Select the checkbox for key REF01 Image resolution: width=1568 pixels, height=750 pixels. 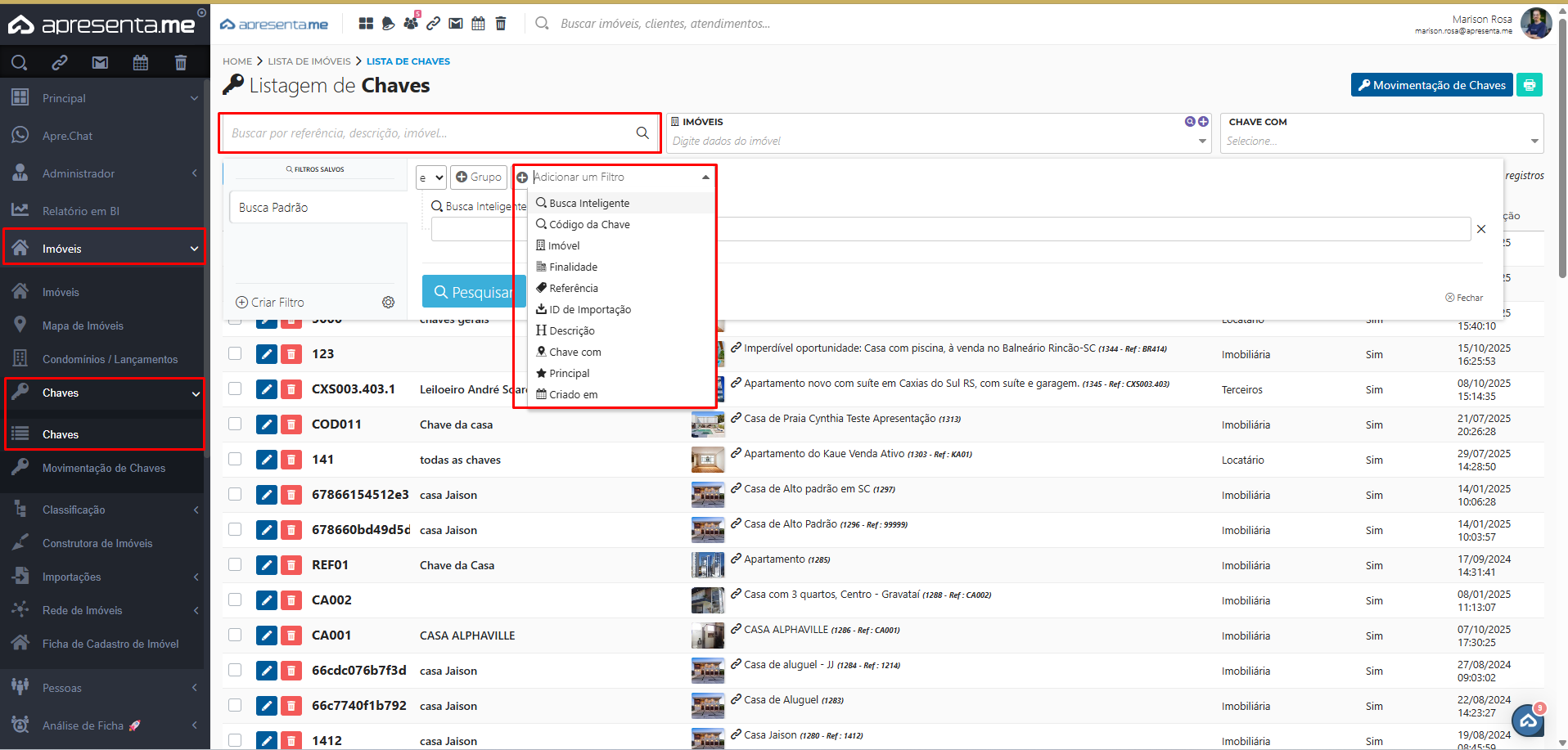pyautogui.click(x=235, y=564)
